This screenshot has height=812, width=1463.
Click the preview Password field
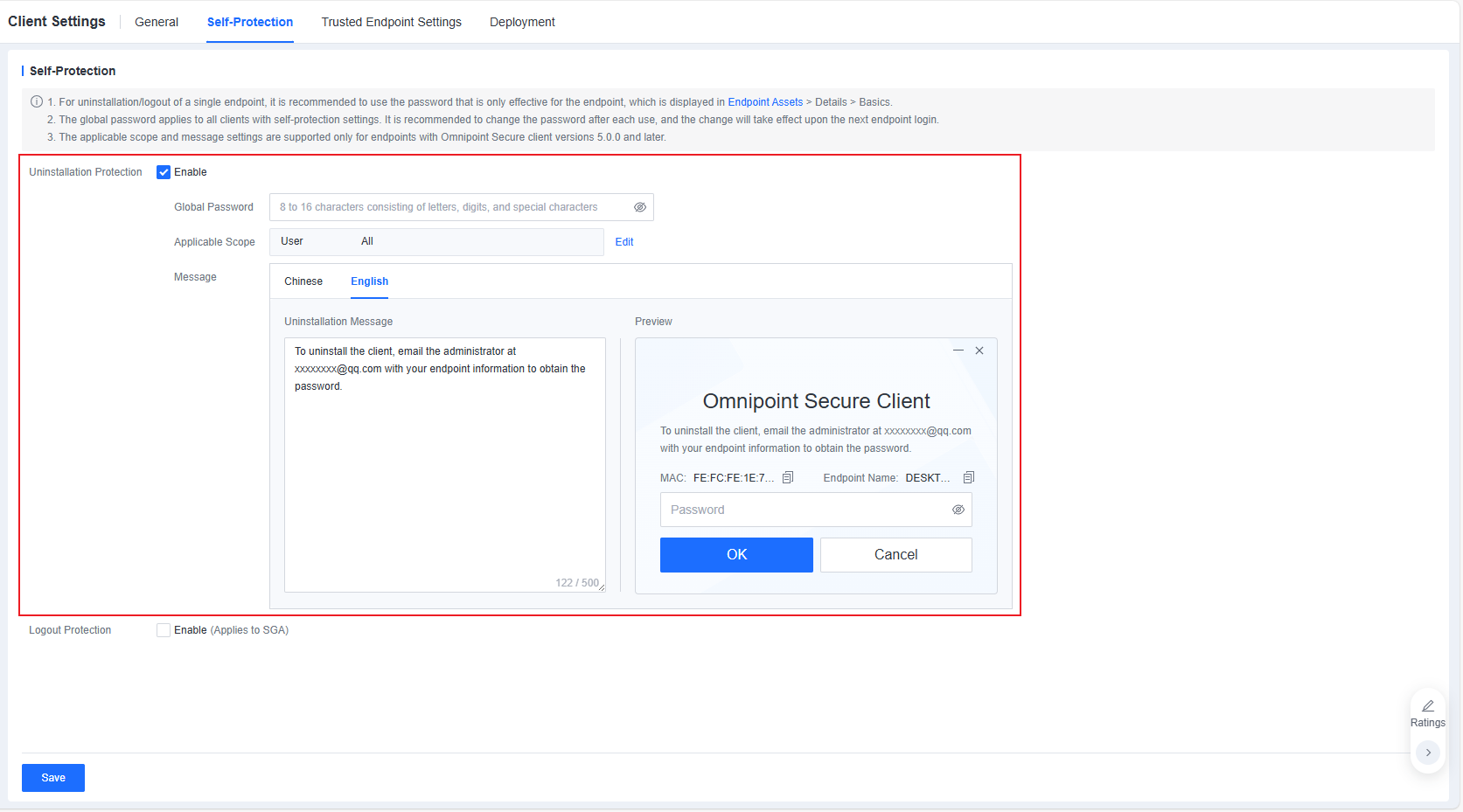[816, 510]
